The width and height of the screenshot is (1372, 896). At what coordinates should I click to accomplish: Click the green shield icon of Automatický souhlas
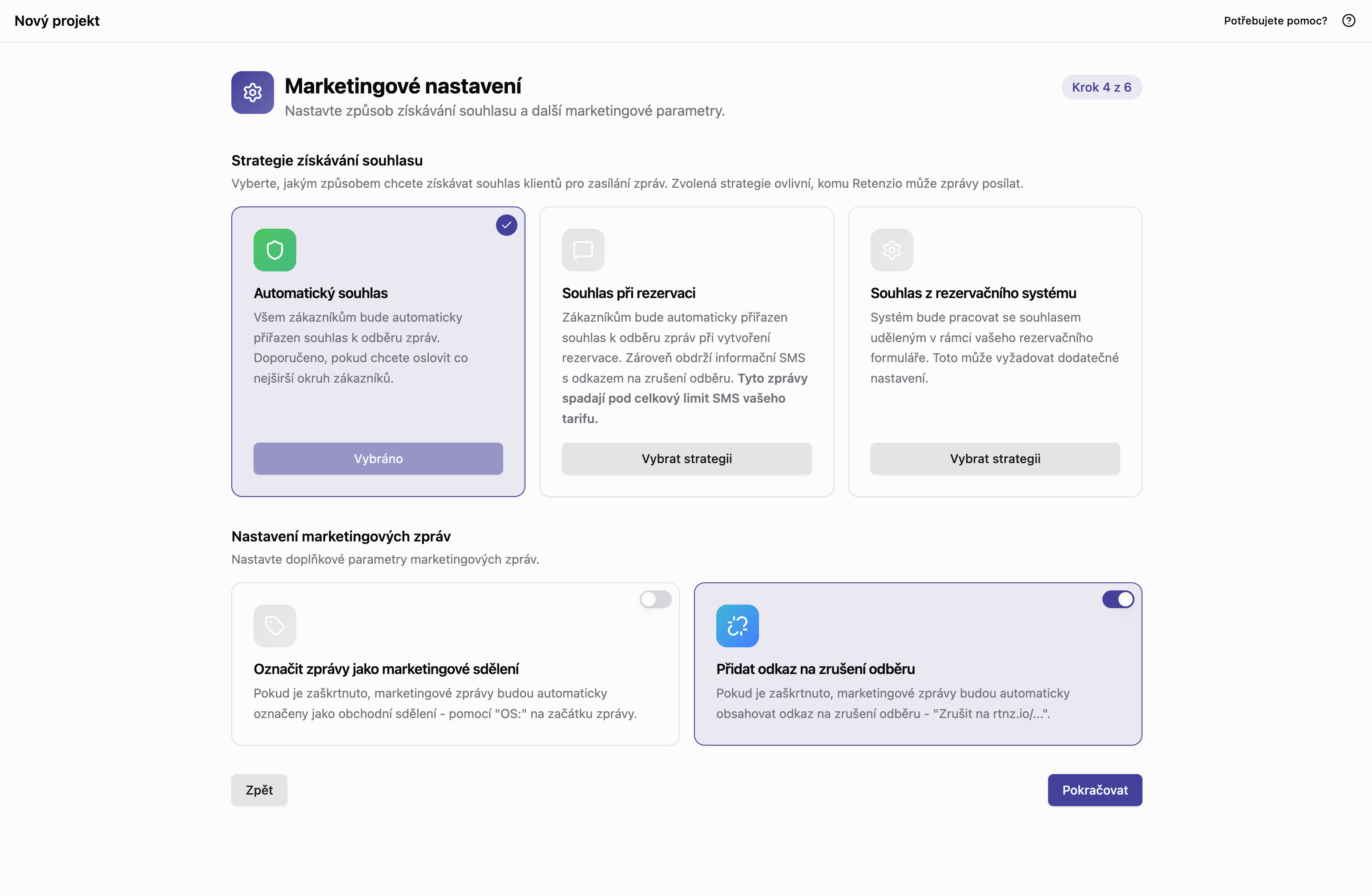[275, 250]
